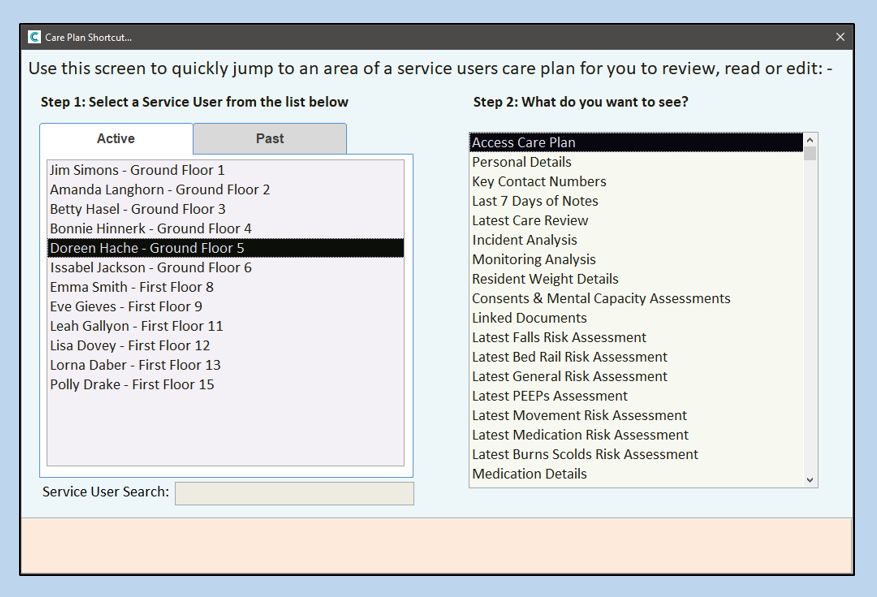Screen dimensions: 877x597
Task: Switch to the Past service users tab
Action: tap(269, 139)
